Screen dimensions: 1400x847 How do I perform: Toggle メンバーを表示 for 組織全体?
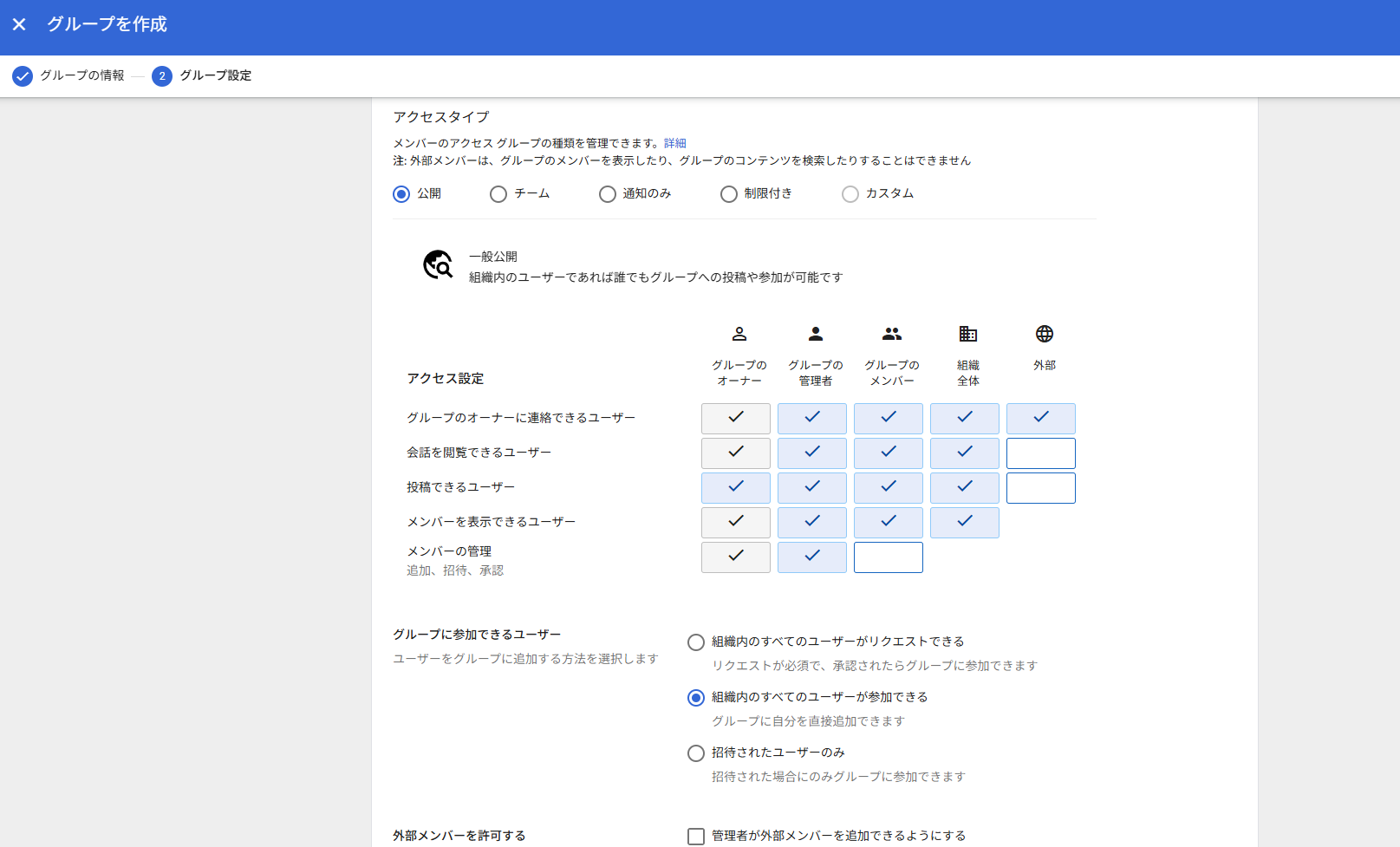[x=965, y=523]
